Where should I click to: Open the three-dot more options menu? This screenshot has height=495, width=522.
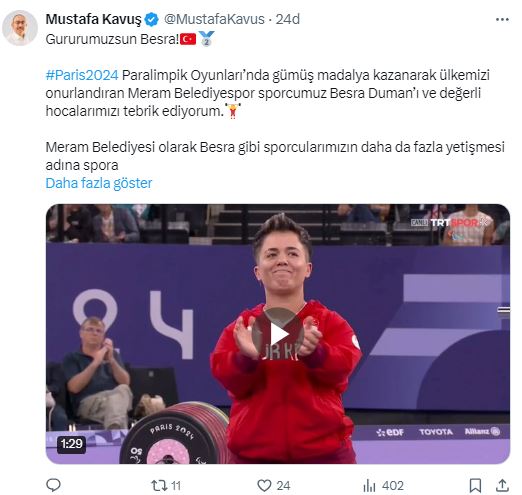[502, 20]
